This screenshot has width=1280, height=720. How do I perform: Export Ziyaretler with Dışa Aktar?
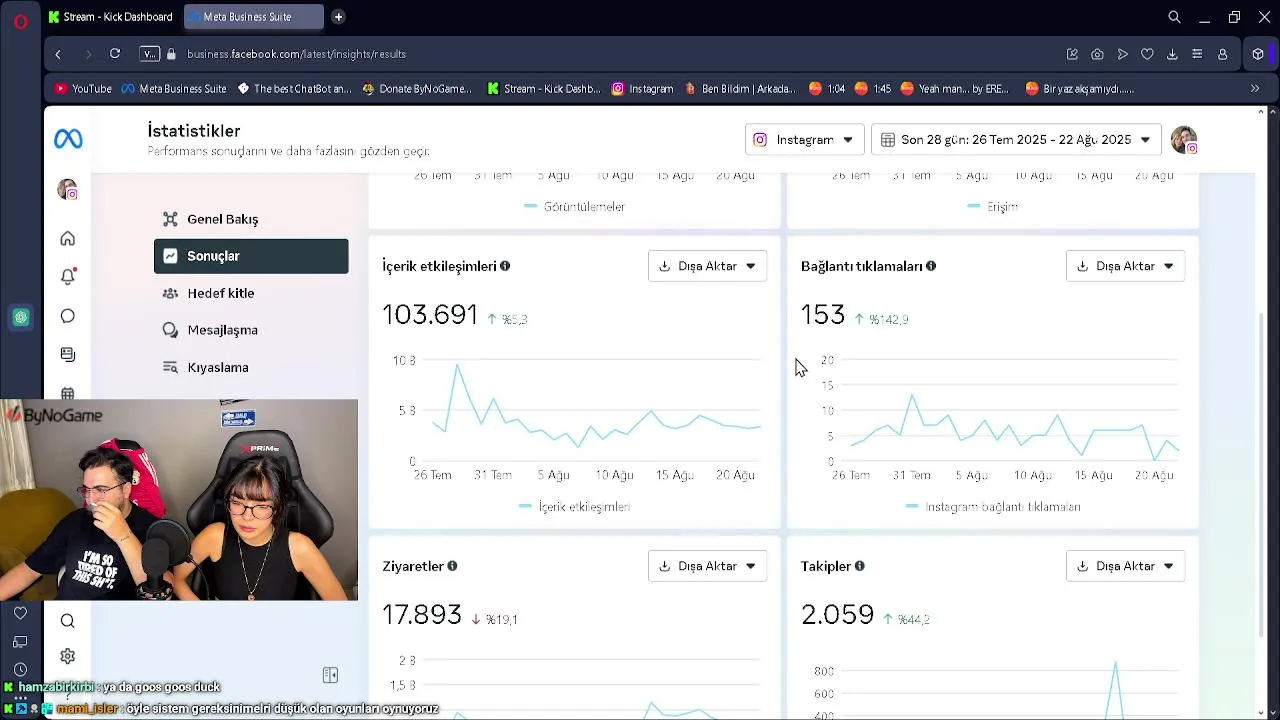[x=707, y=566]
